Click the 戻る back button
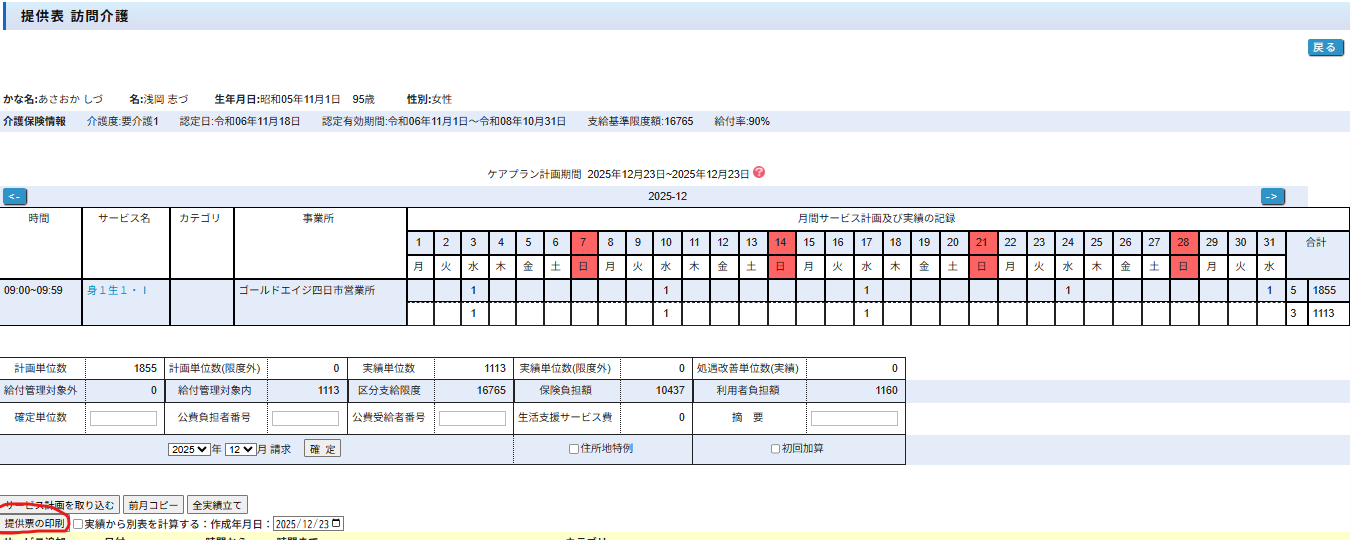The width and height of the screenshot is (1351, 540). (x=1325, y=47)
